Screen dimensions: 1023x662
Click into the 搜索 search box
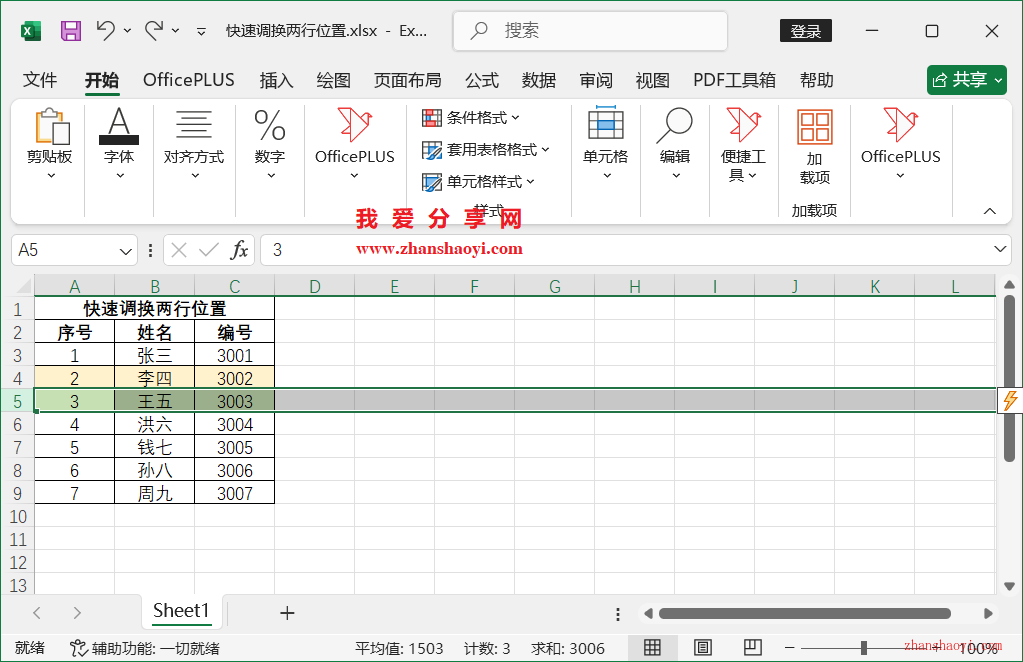pyautogui.click(x=590, y=31)
